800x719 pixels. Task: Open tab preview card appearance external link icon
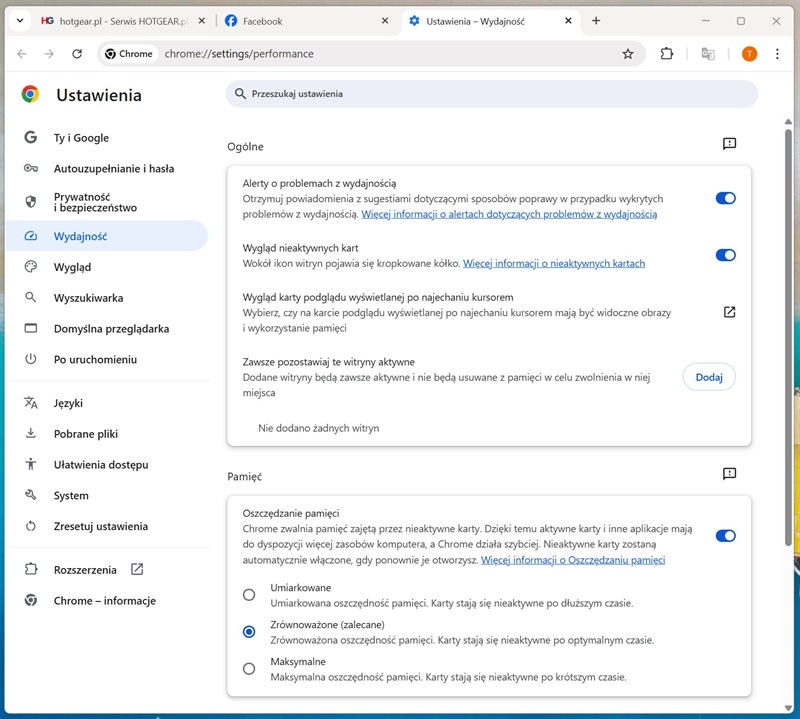(x=729, y=312)
